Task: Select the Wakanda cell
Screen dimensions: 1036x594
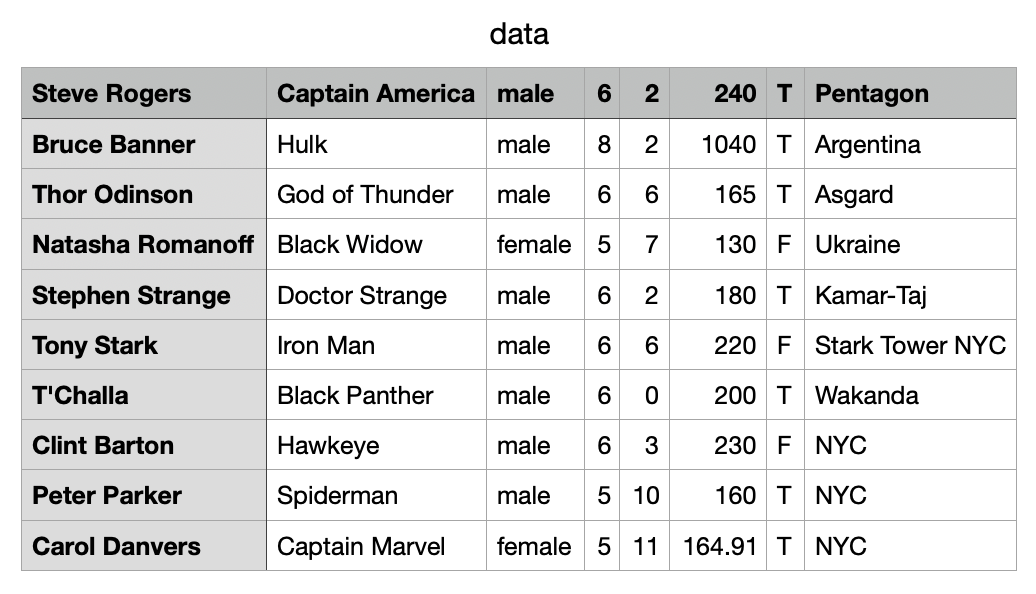Action: 910,395
